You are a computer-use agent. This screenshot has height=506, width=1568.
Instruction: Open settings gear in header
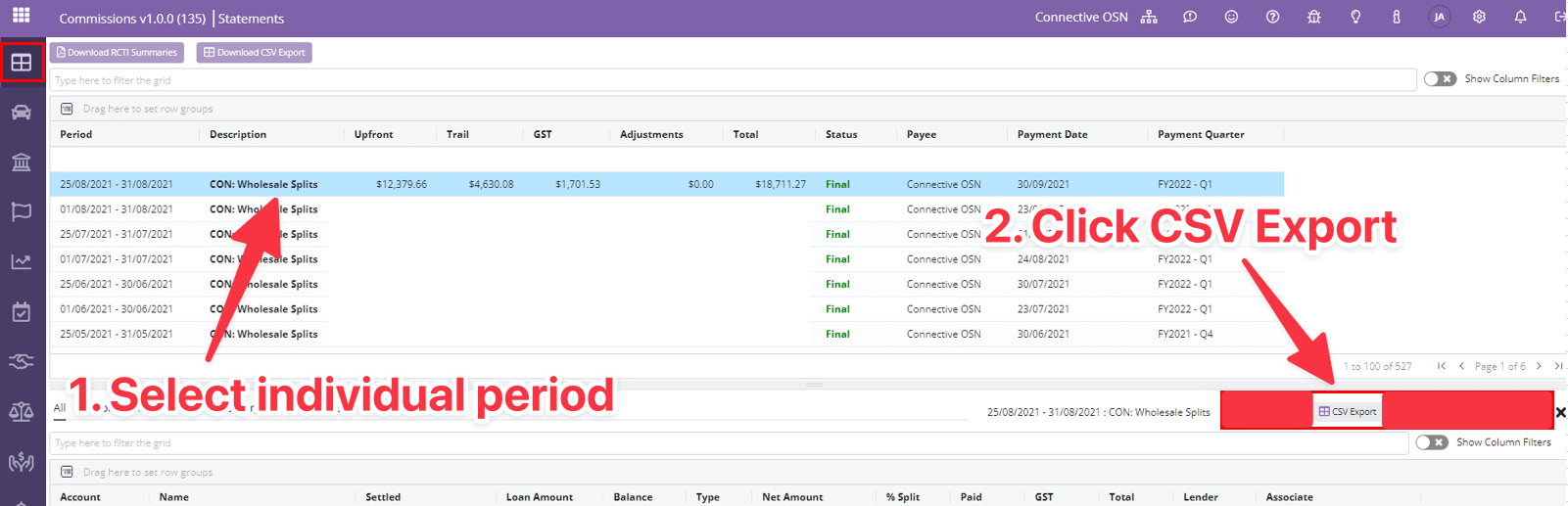(1479, 17)
